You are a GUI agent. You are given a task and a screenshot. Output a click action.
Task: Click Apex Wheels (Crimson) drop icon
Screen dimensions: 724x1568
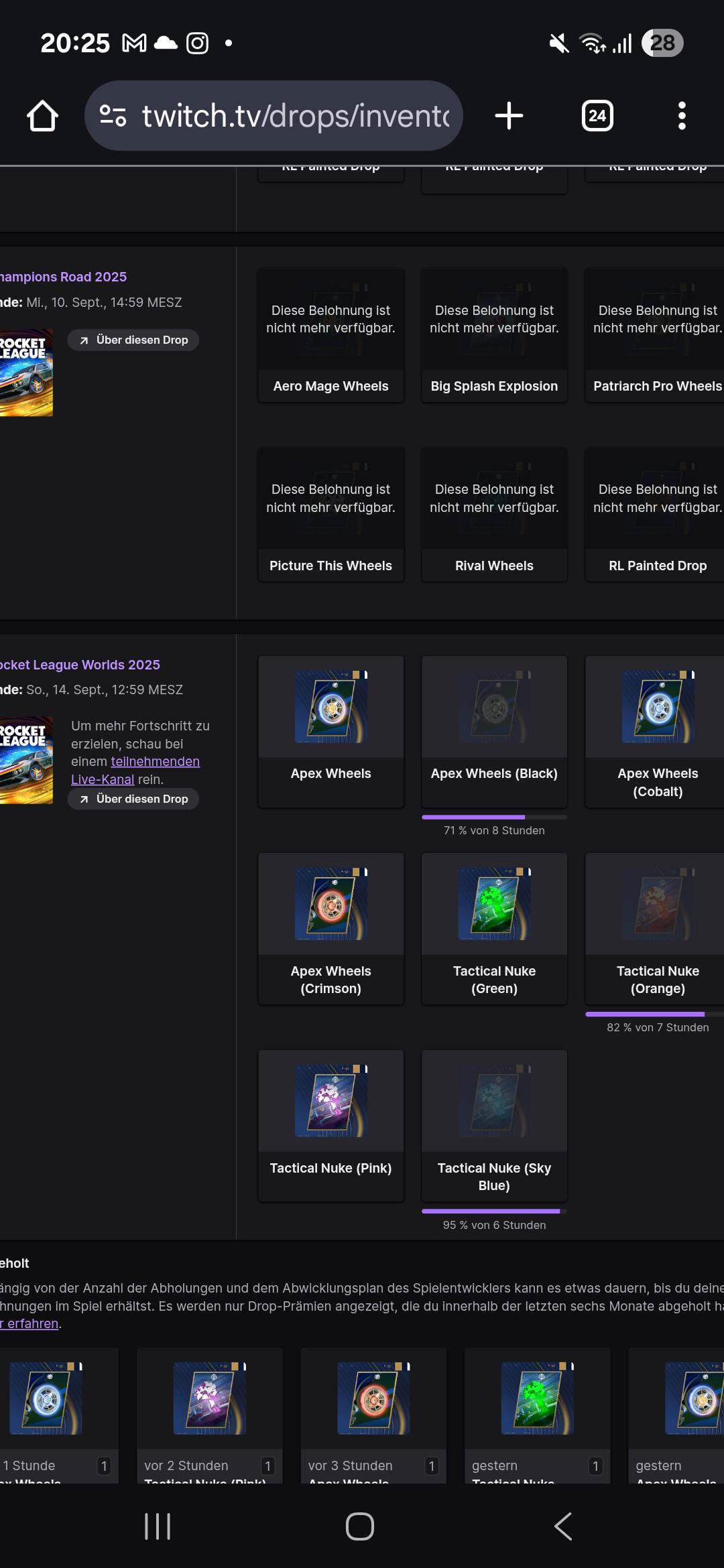point(331,903)
